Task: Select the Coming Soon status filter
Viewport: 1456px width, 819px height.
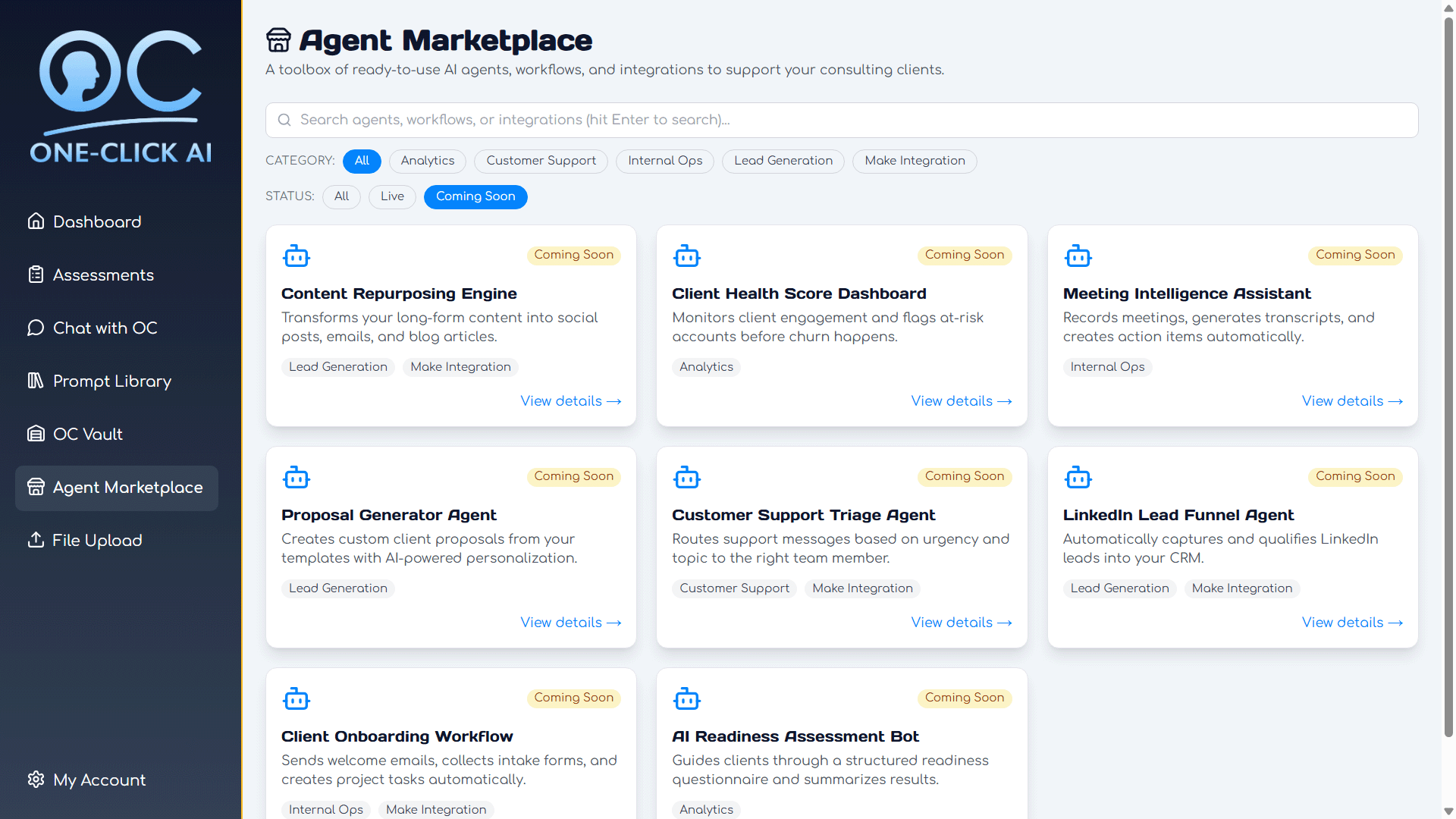Action: click(x=475, y=196)
